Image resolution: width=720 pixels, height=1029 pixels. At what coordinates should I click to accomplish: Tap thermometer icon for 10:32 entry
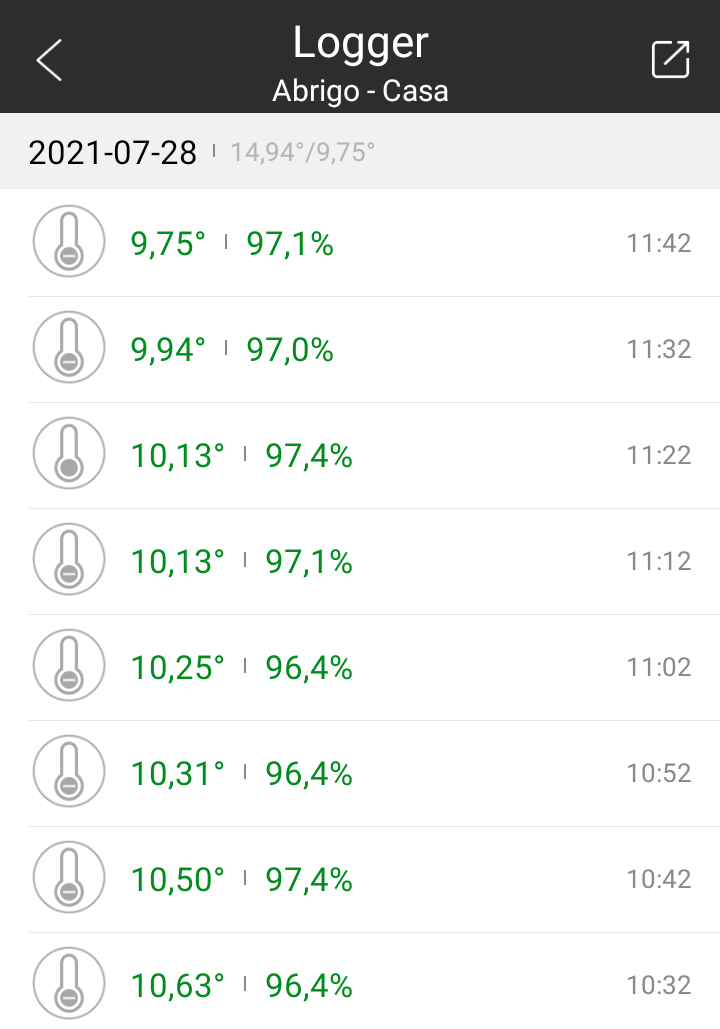point(69,983)
